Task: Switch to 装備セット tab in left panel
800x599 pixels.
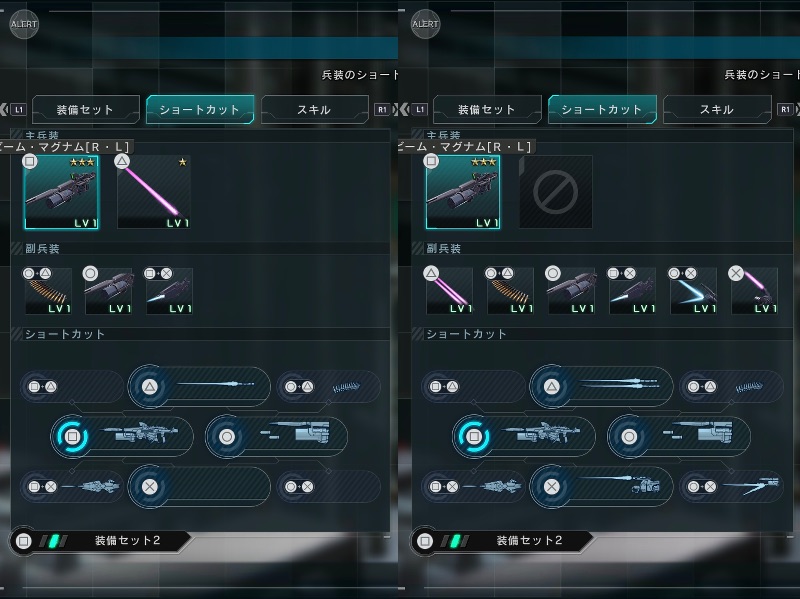Action: point(86,109)
